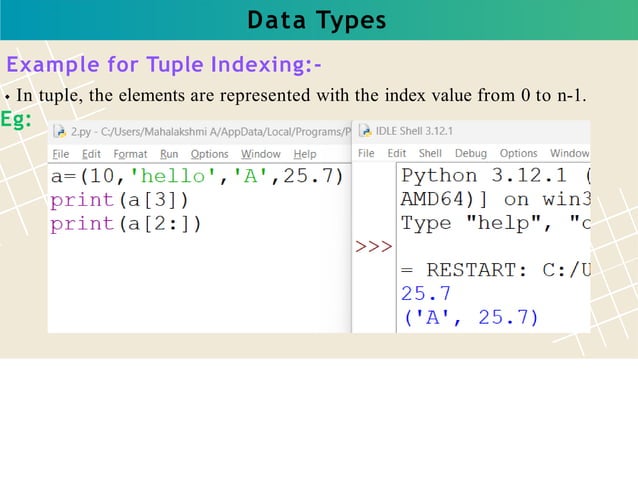The image size is (638, 478).
Task: Open the Edit menu in the 2.py editor
Action: click(x=91, y=154)
